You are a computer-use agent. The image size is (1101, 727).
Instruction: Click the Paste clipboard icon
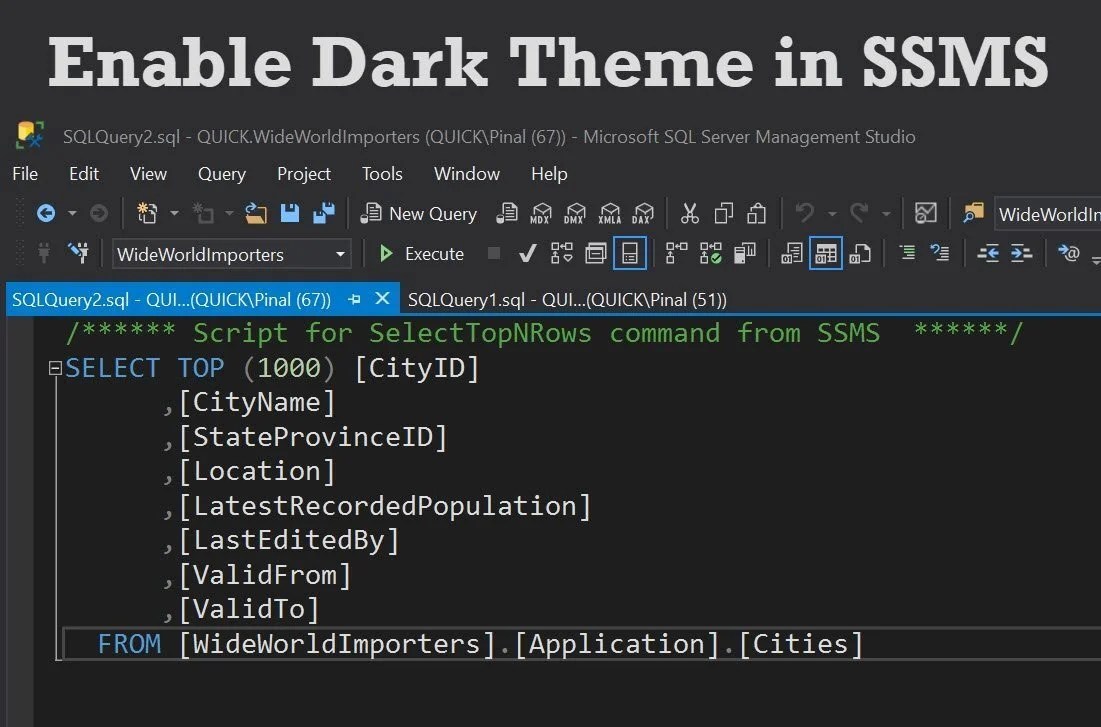tap(756, 214)
